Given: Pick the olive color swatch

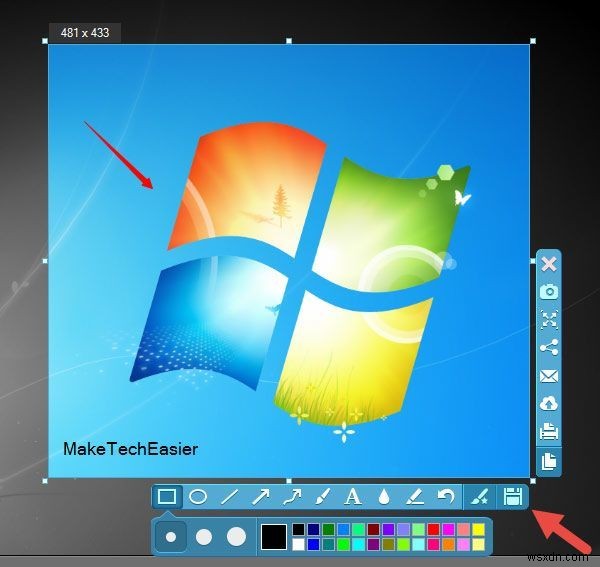Looking at the screenshot, I should [388, 544].
